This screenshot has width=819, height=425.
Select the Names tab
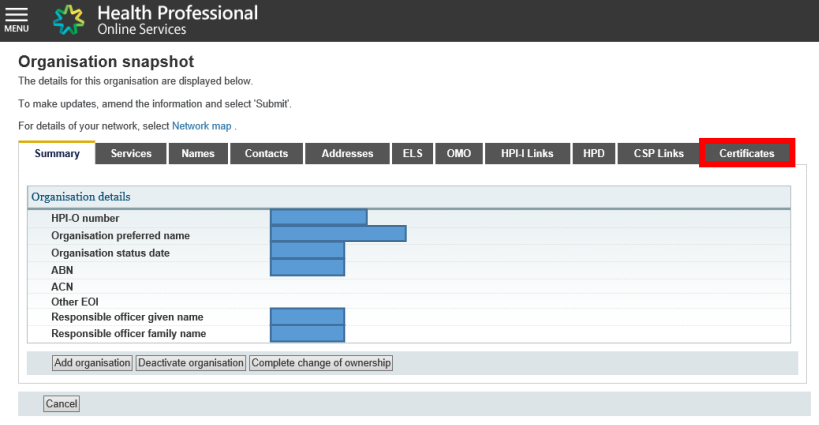pyautogui.click(x=198, y=153)
